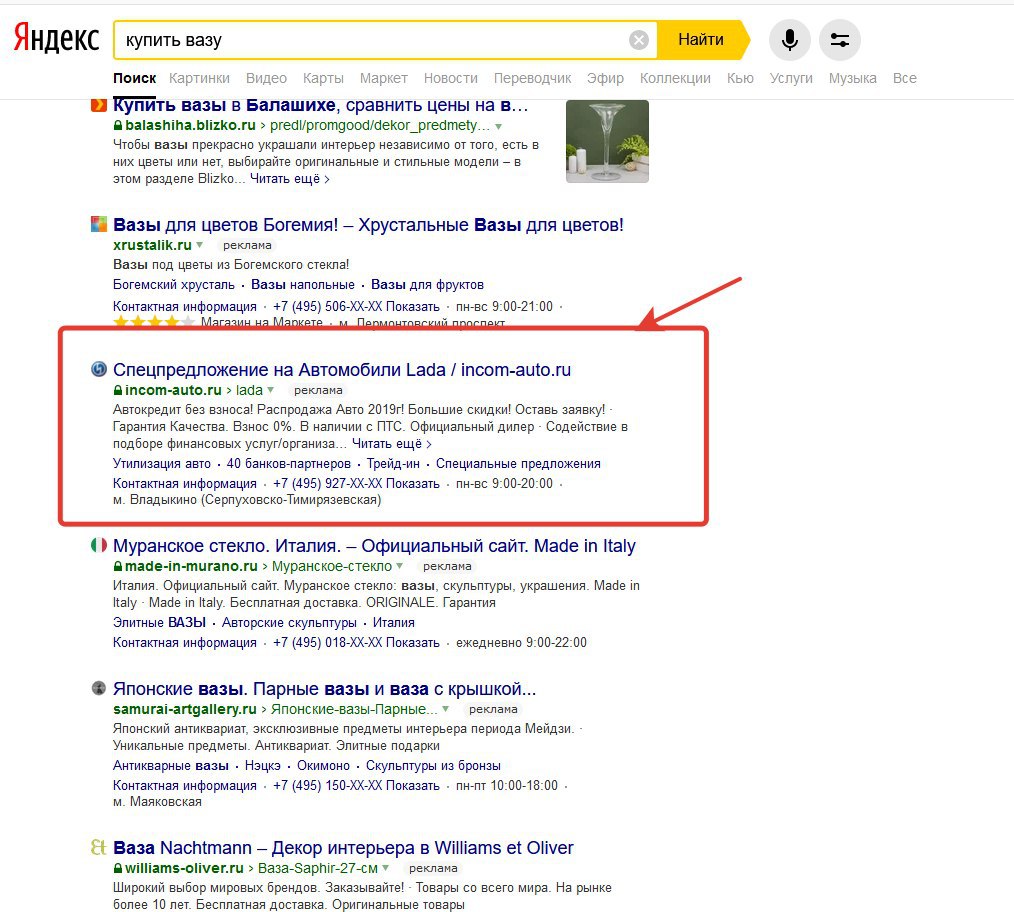Open 'Муранское стекло. Италия.' ad title
Image resolution: width=1014 pixels, height=912 pixels.
374,546
